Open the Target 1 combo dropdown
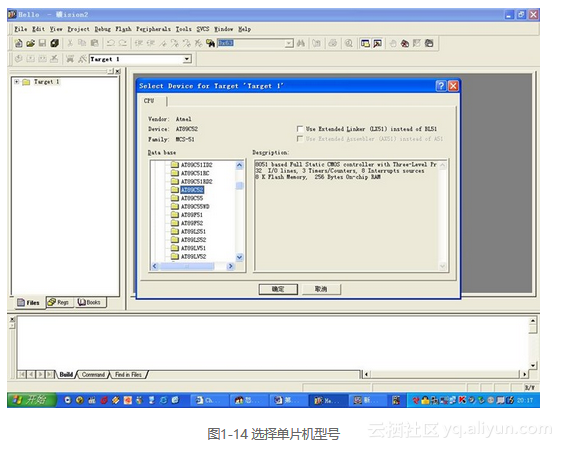 tap(187, 59)
